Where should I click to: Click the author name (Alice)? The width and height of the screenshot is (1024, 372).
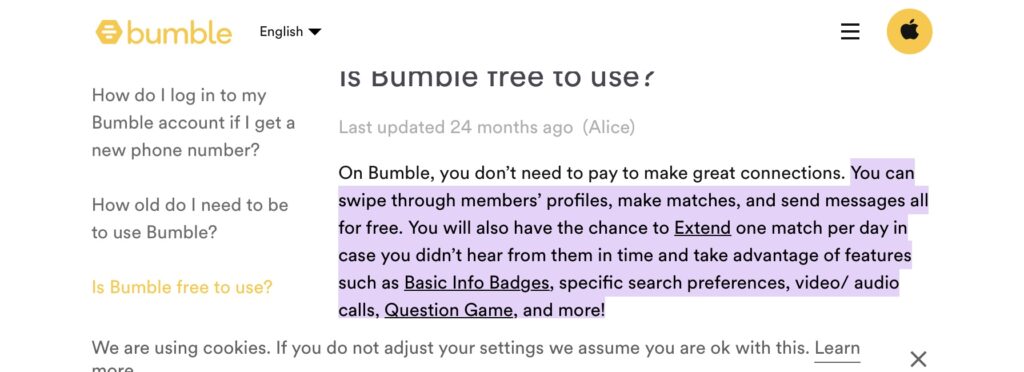click(x=608, y=127)
